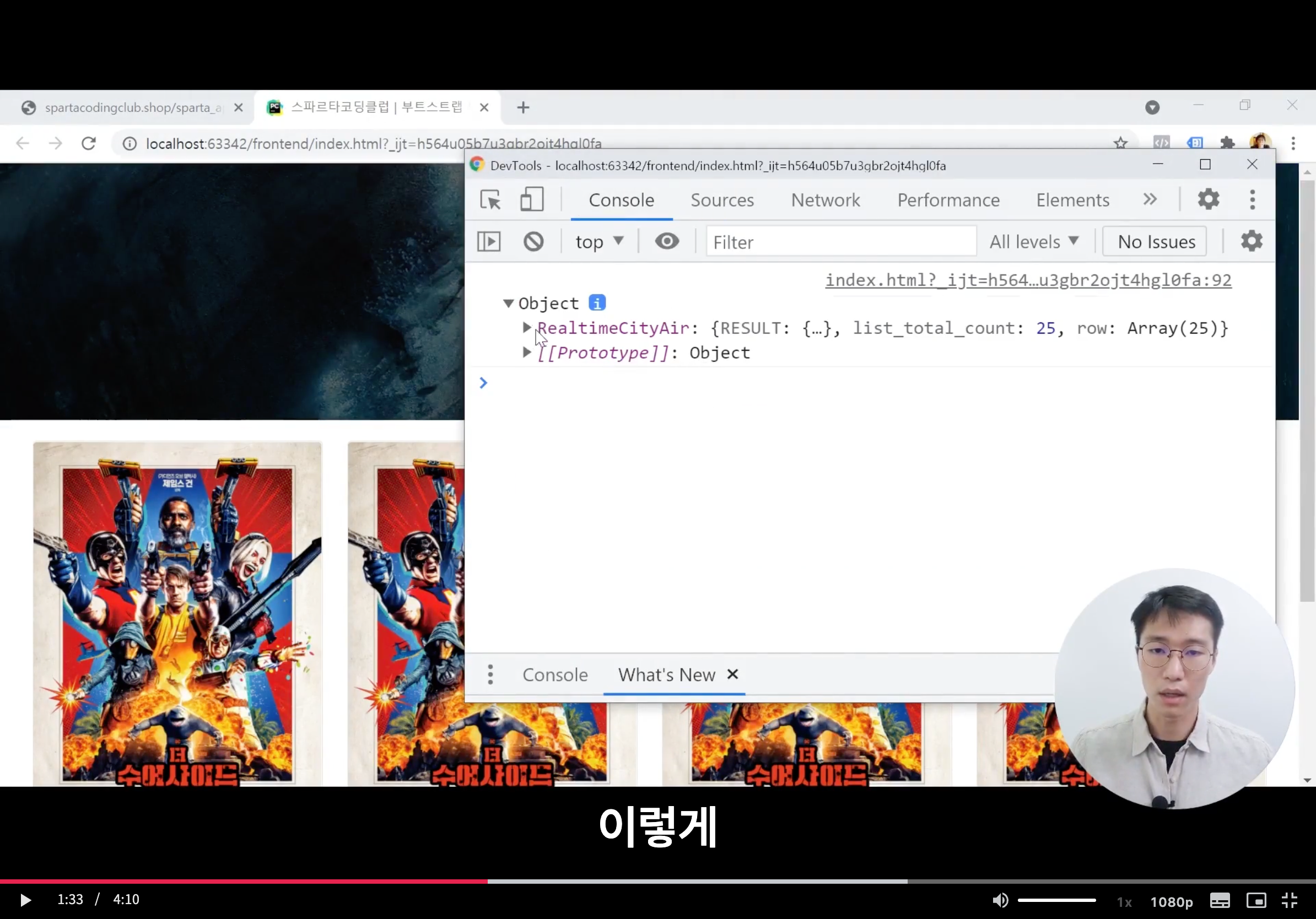1316x919 pixels.
Task: Change video quality 1080p
Action: tap(1172, 902)
